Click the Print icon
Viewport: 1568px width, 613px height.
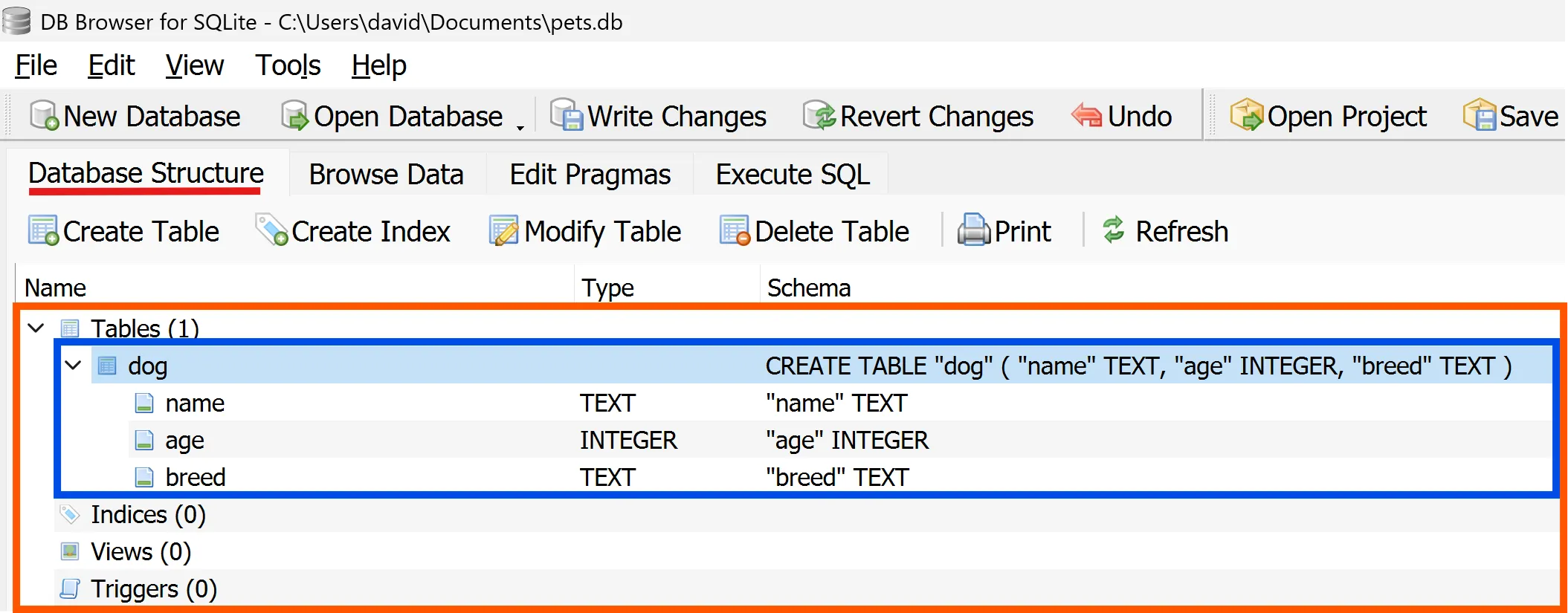973,231
